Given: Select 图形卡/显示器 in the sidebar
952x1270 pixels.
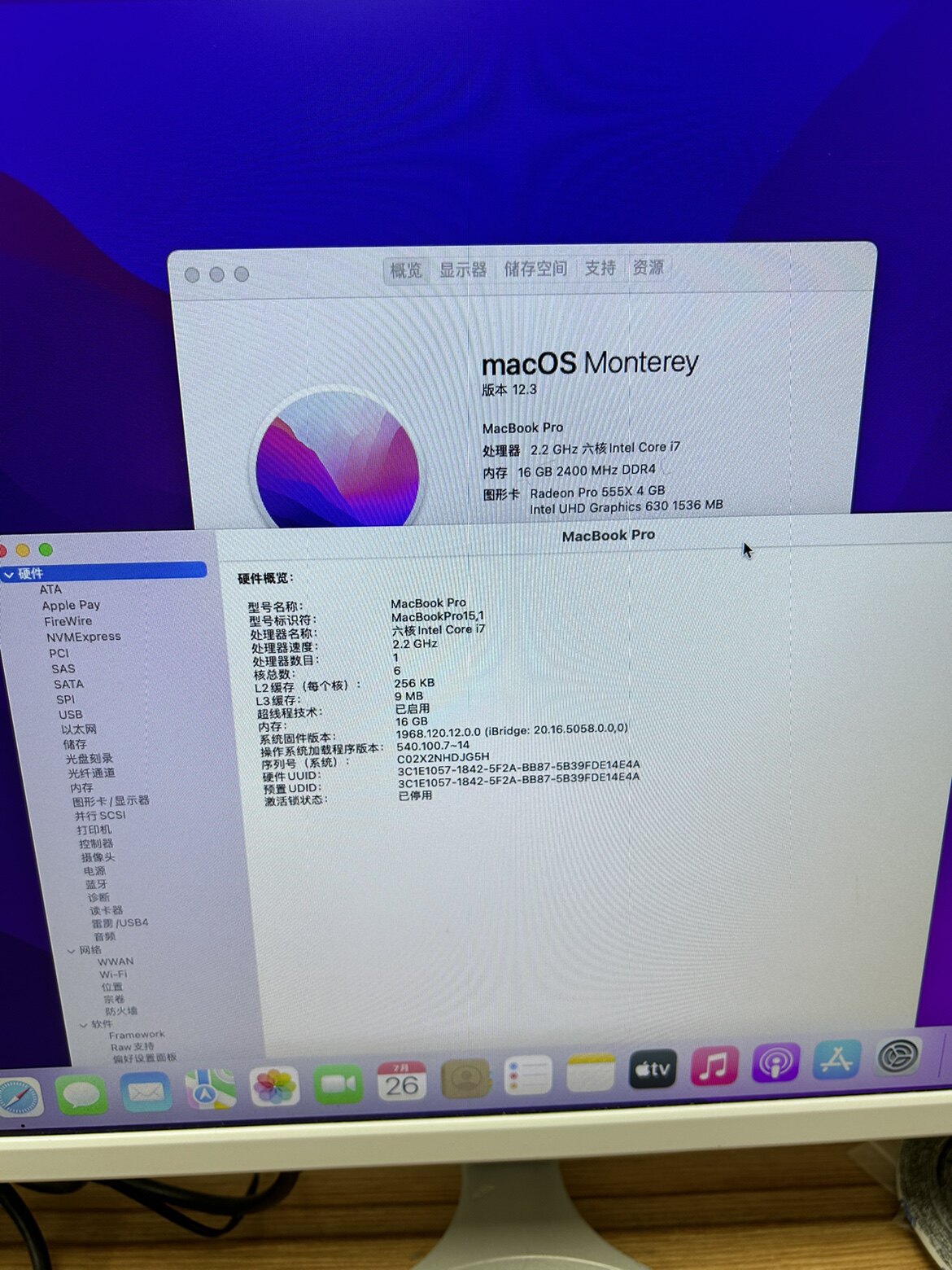Looking at the screenshot, I should (111, 801).
